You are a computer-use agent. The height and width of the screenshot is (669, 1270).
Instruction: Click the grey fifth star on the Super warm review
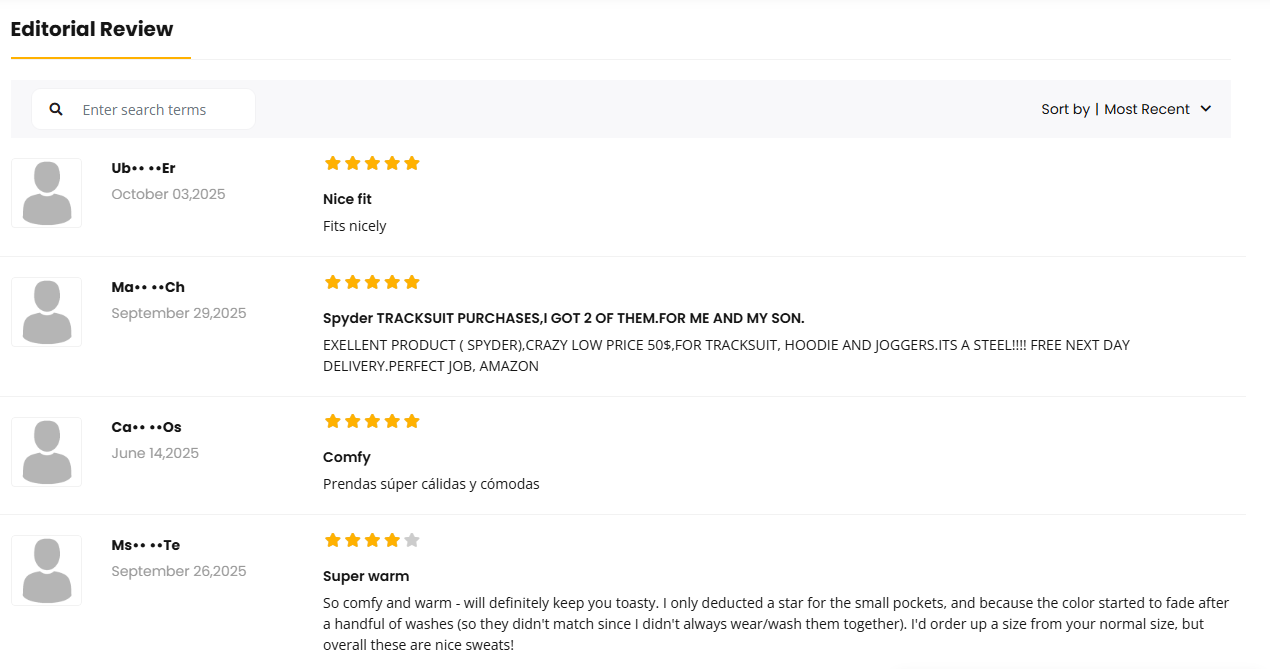click(x=412, y=540)
